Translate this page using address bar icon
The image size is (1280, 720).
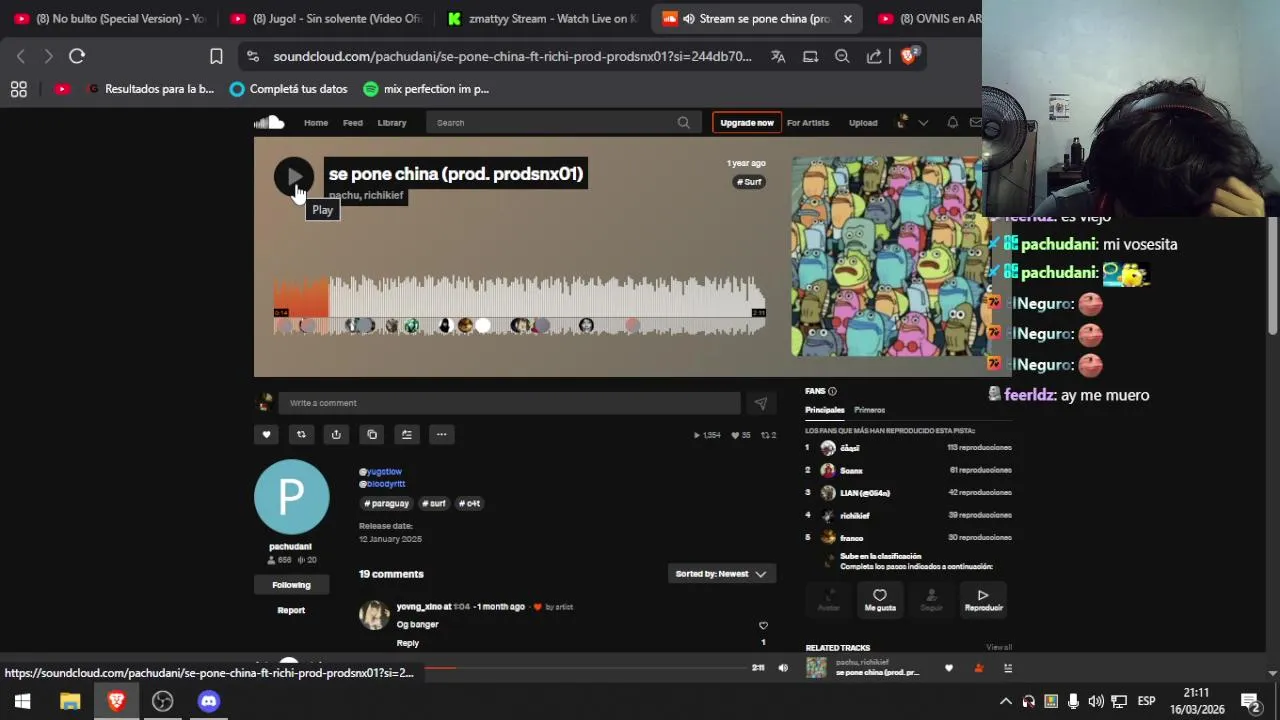click(778, 56)
